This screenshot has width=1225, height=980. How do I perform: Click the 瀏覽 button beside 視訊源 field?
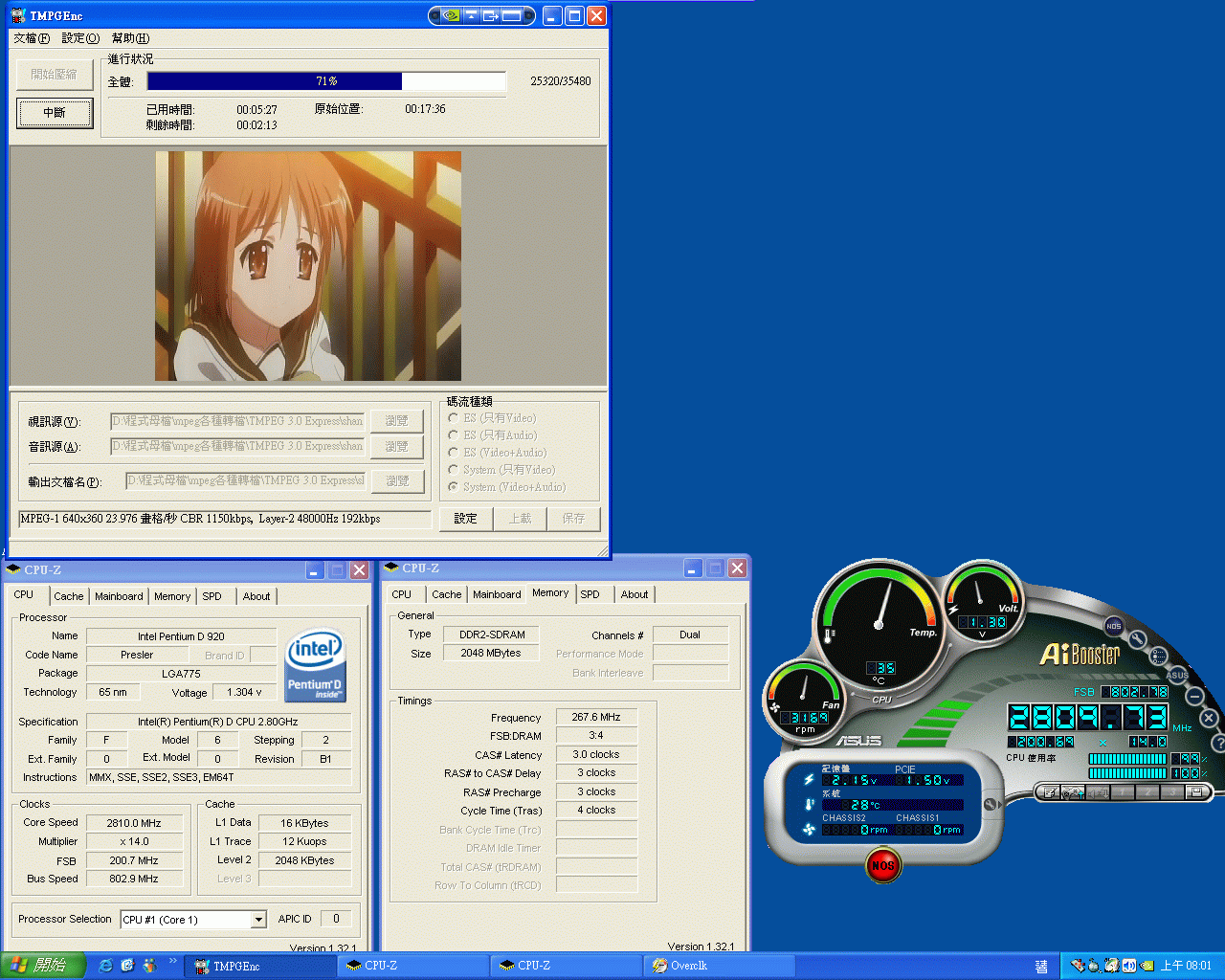pyautogui.click(x=397, y=421)
